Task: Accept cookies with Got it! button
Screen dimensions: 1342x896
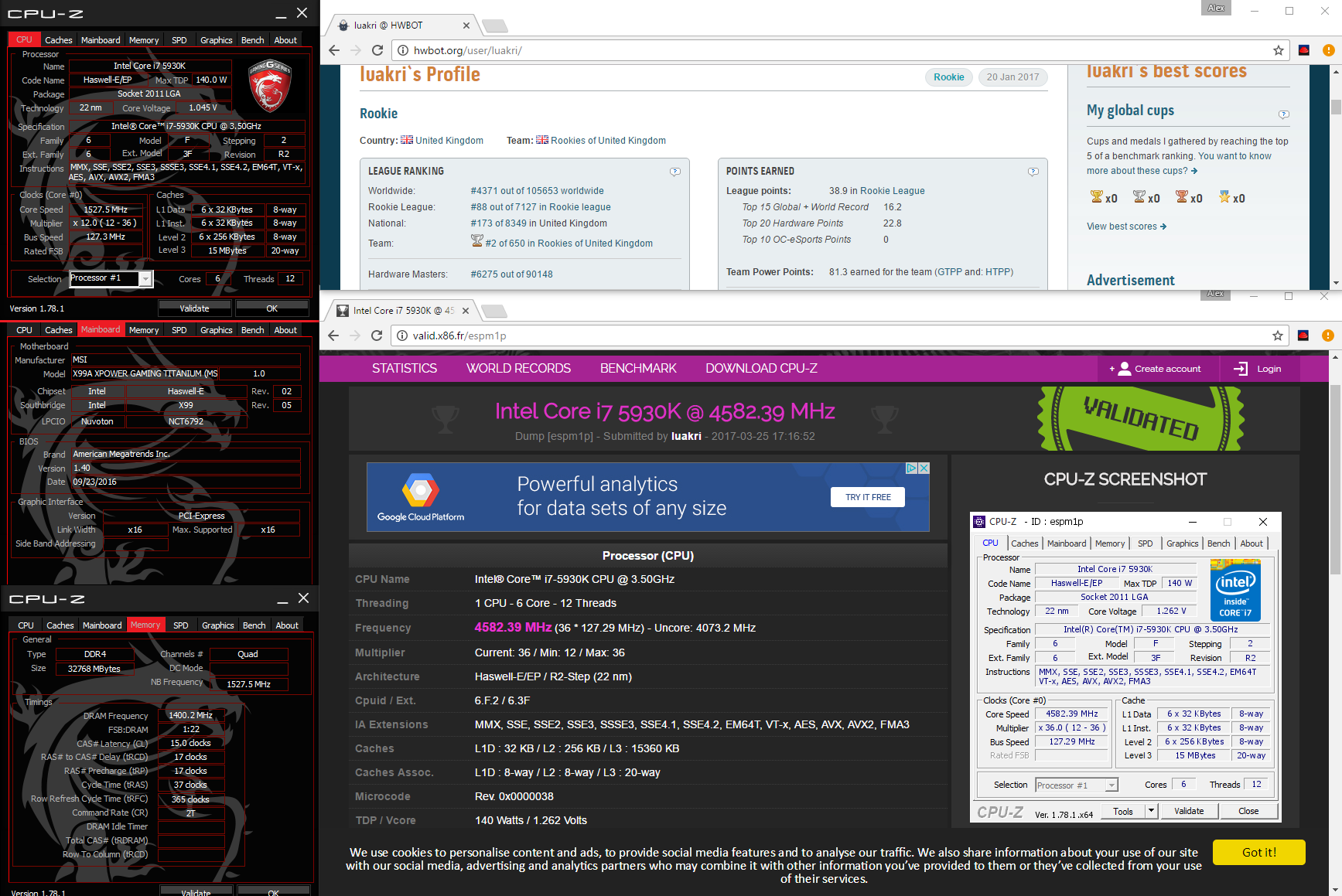Action: [x=1259, y=852]
